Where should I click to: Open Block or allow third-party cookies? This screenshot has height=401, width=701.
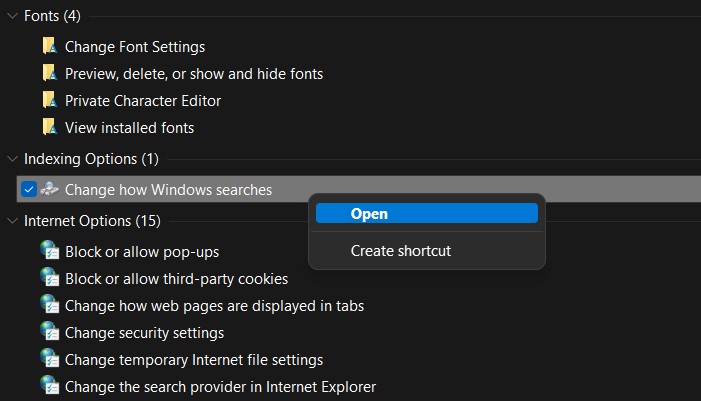tap(176, 278)
